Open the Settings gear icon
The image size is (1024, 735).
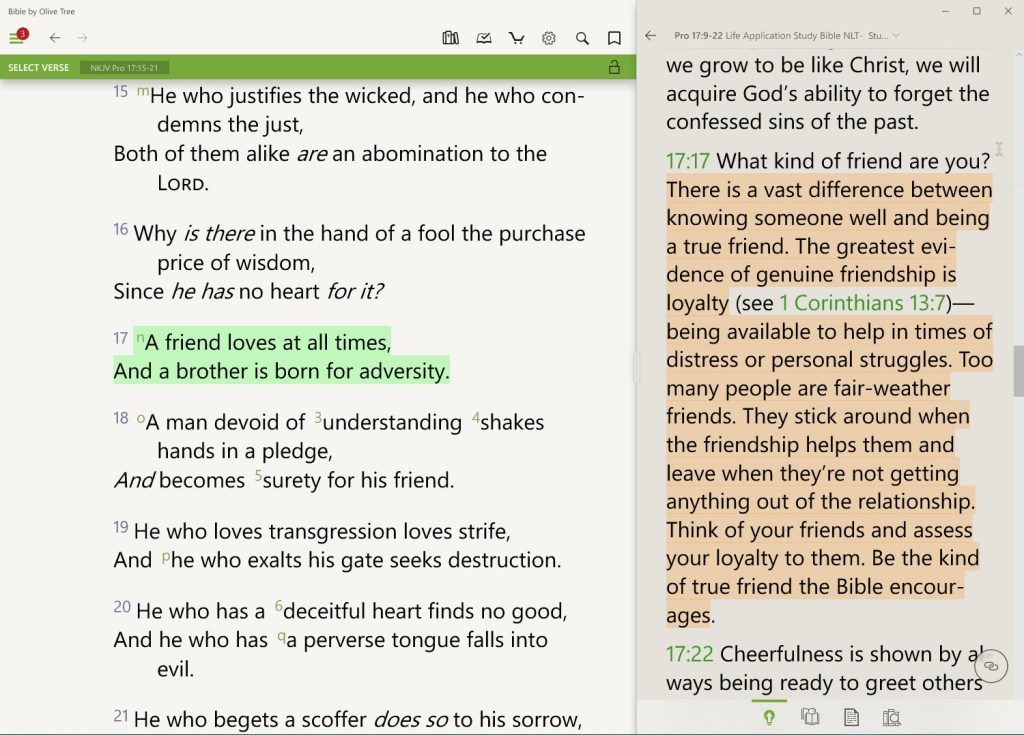[548, 38]
